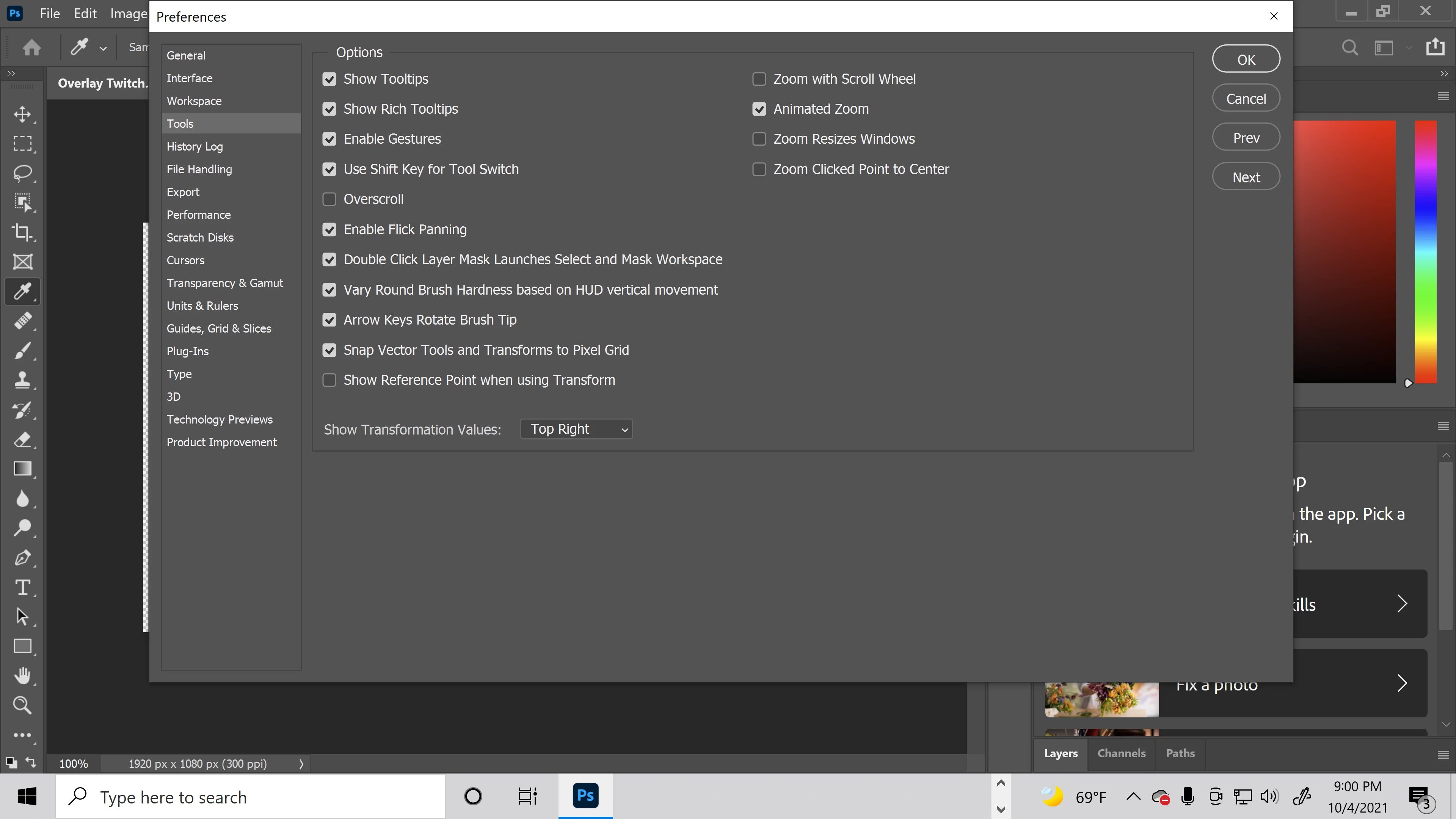Image resolution: width=1456 pixels, height=819 pixels.
Task: Switch to the Channels tab
Action: (x=1122, y=753)
